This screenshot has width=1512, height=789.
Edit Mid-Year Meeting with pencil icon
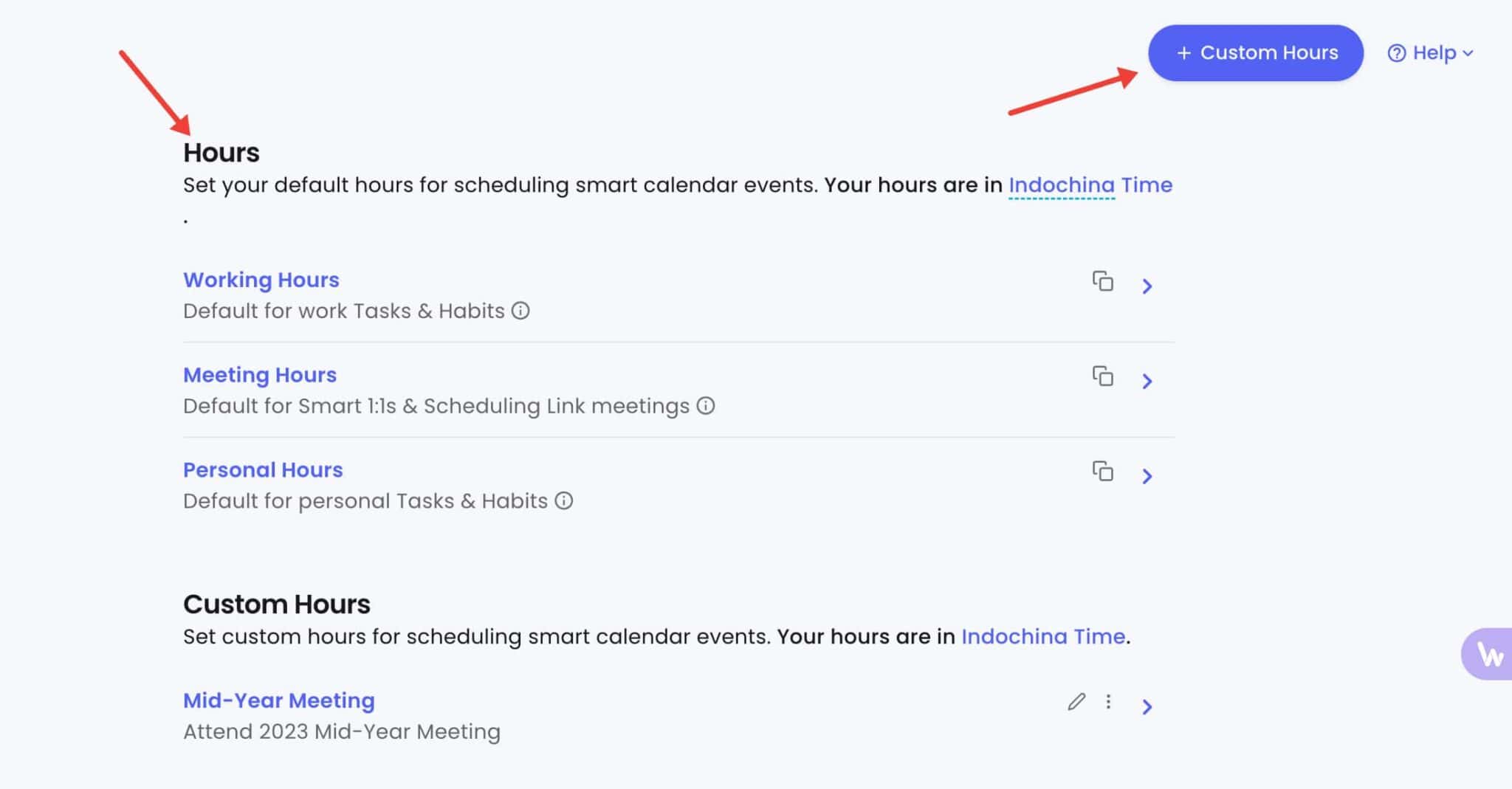tap(1076, 702)
